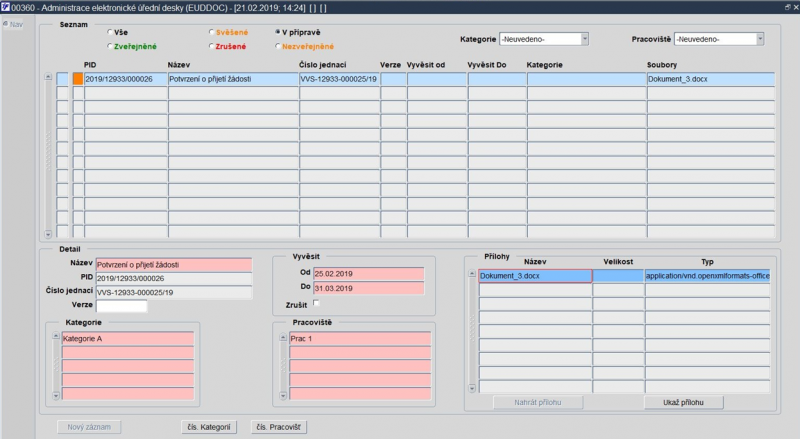Image resolution: width=800 pixels, height=439 pixels.
Task: Click the Přílohy list scroll-down arrow
Action: [x=472, y=388]
